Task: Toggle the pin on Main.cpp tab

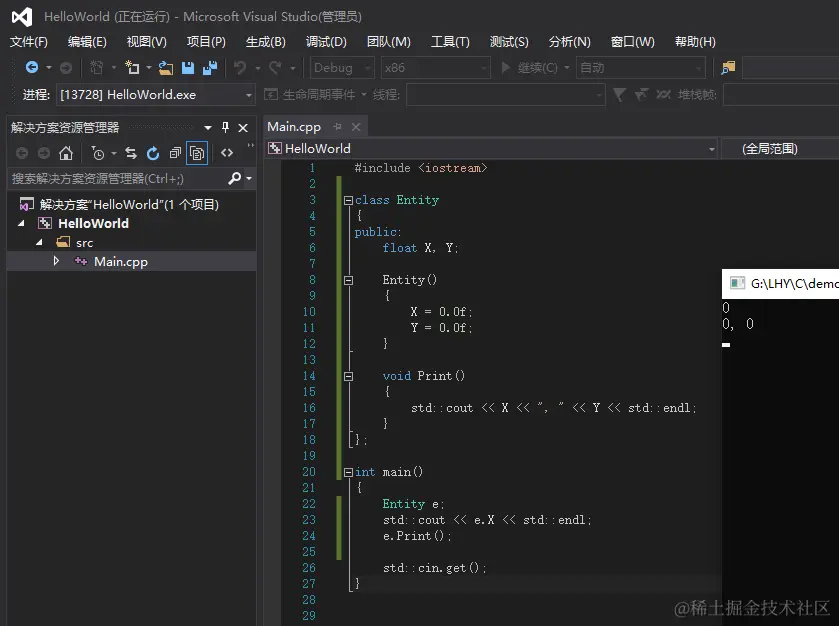Action: 337,127
